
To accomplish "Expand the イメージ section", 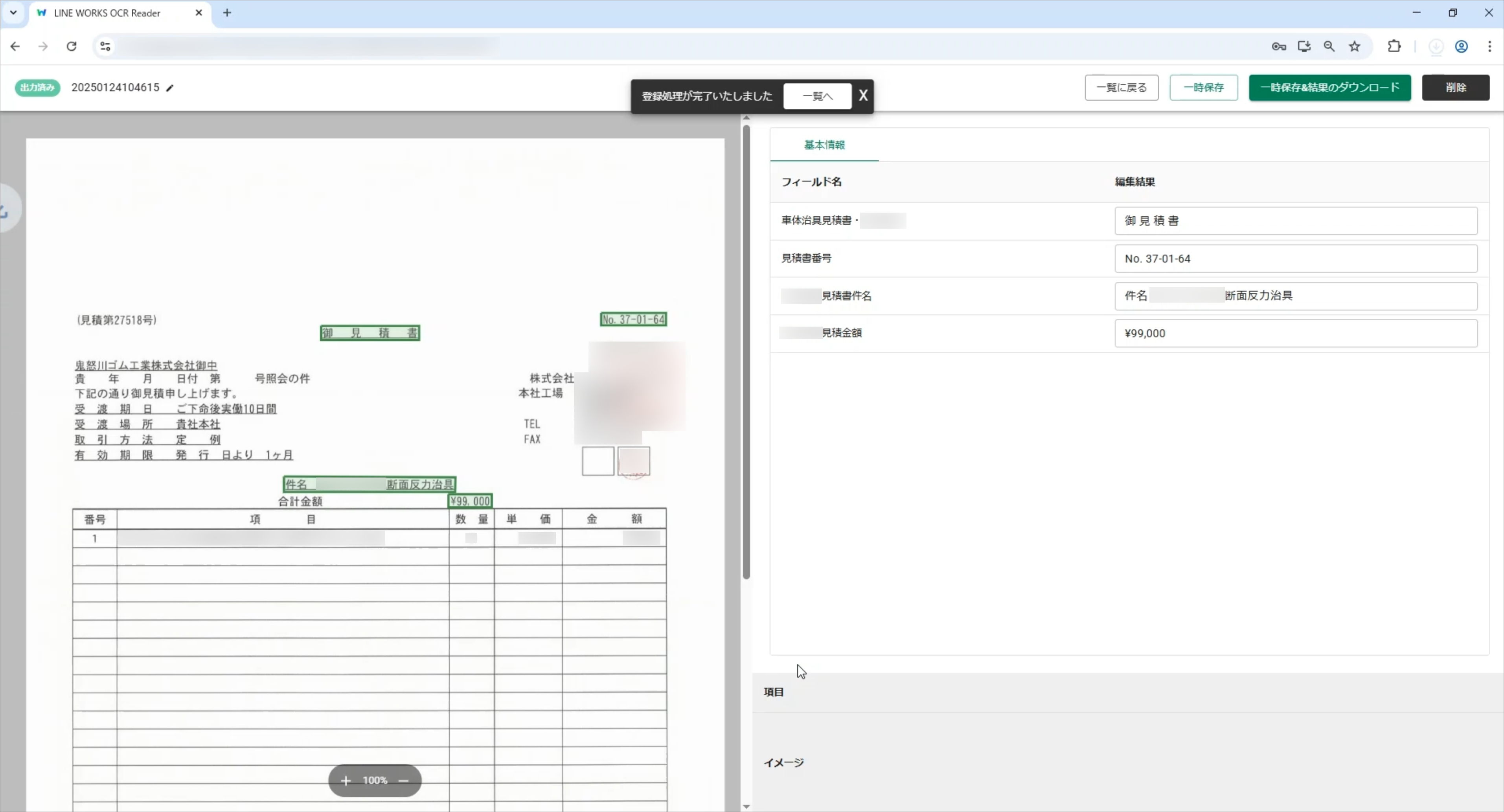I will 784,762.
